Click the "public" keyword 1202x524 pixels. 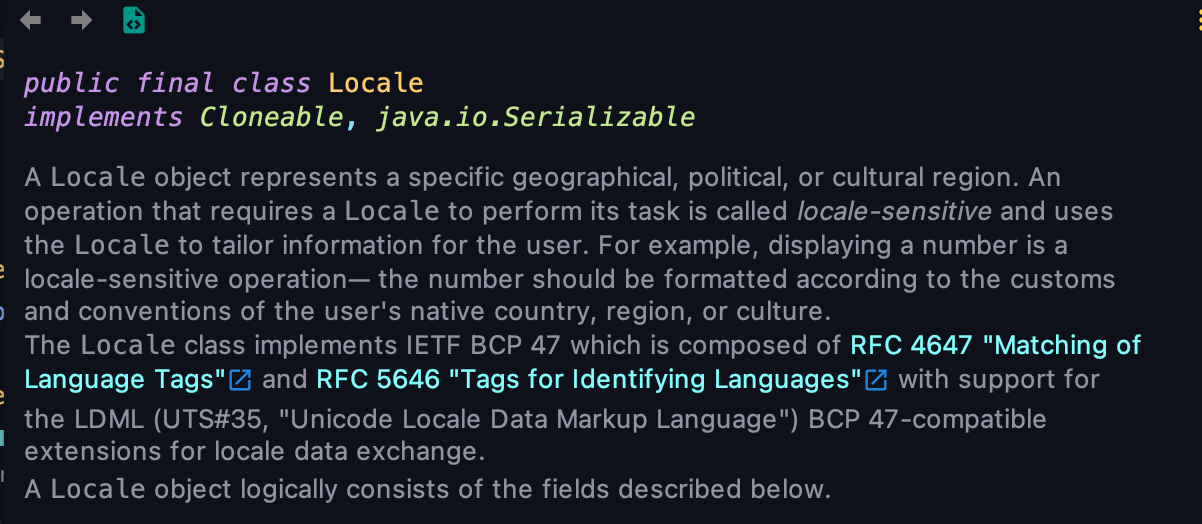[71, 83]
